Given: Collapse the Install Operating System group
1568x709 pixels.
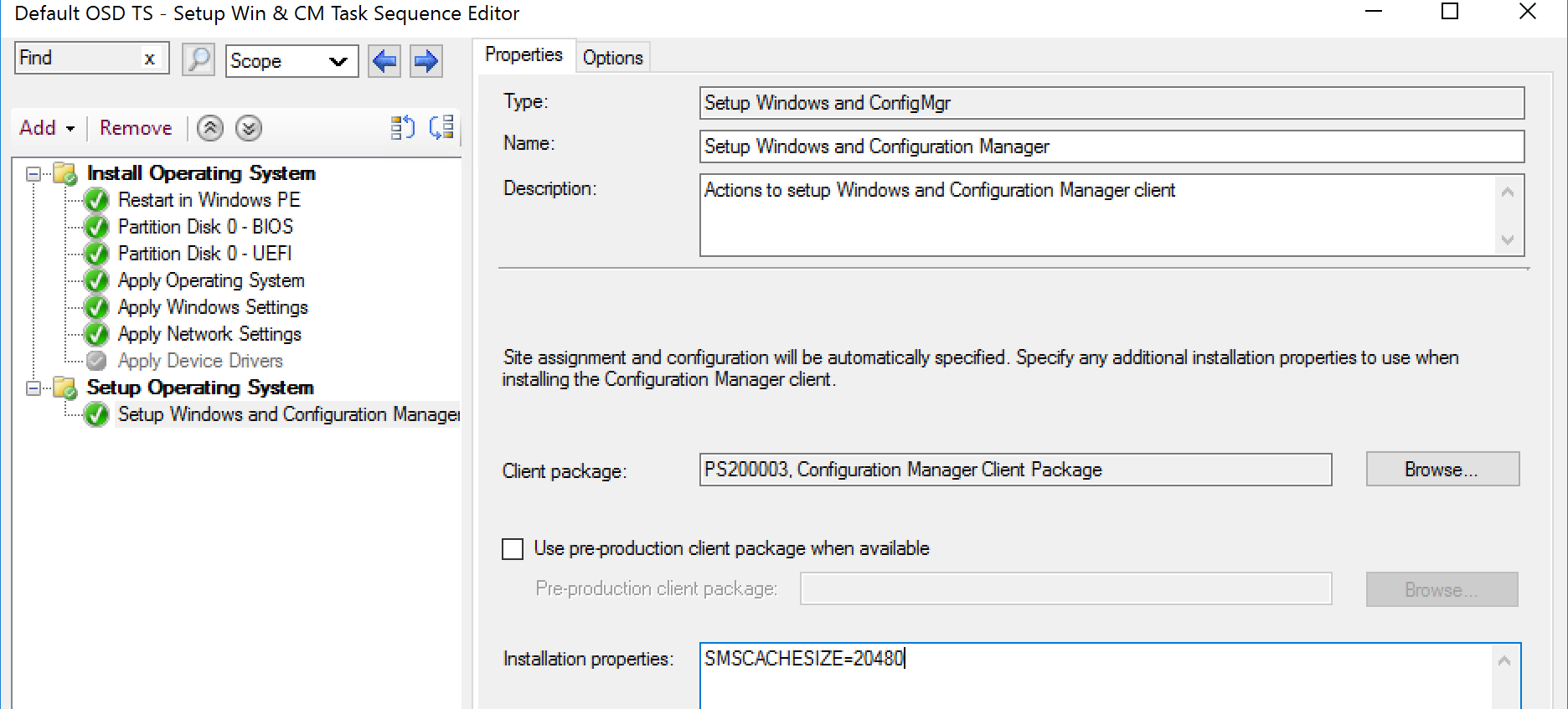Looking at the screenshot, I should point(34,174).
